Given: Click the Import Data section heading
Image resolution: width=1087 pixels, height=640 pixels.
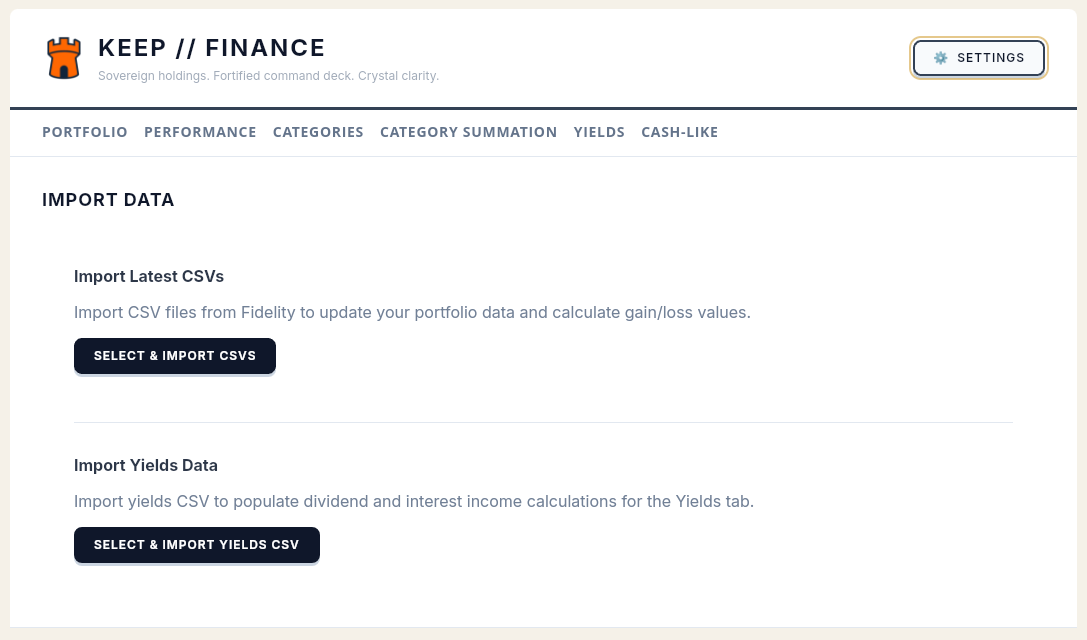Looking at the screenshot, I should point(108,200).
